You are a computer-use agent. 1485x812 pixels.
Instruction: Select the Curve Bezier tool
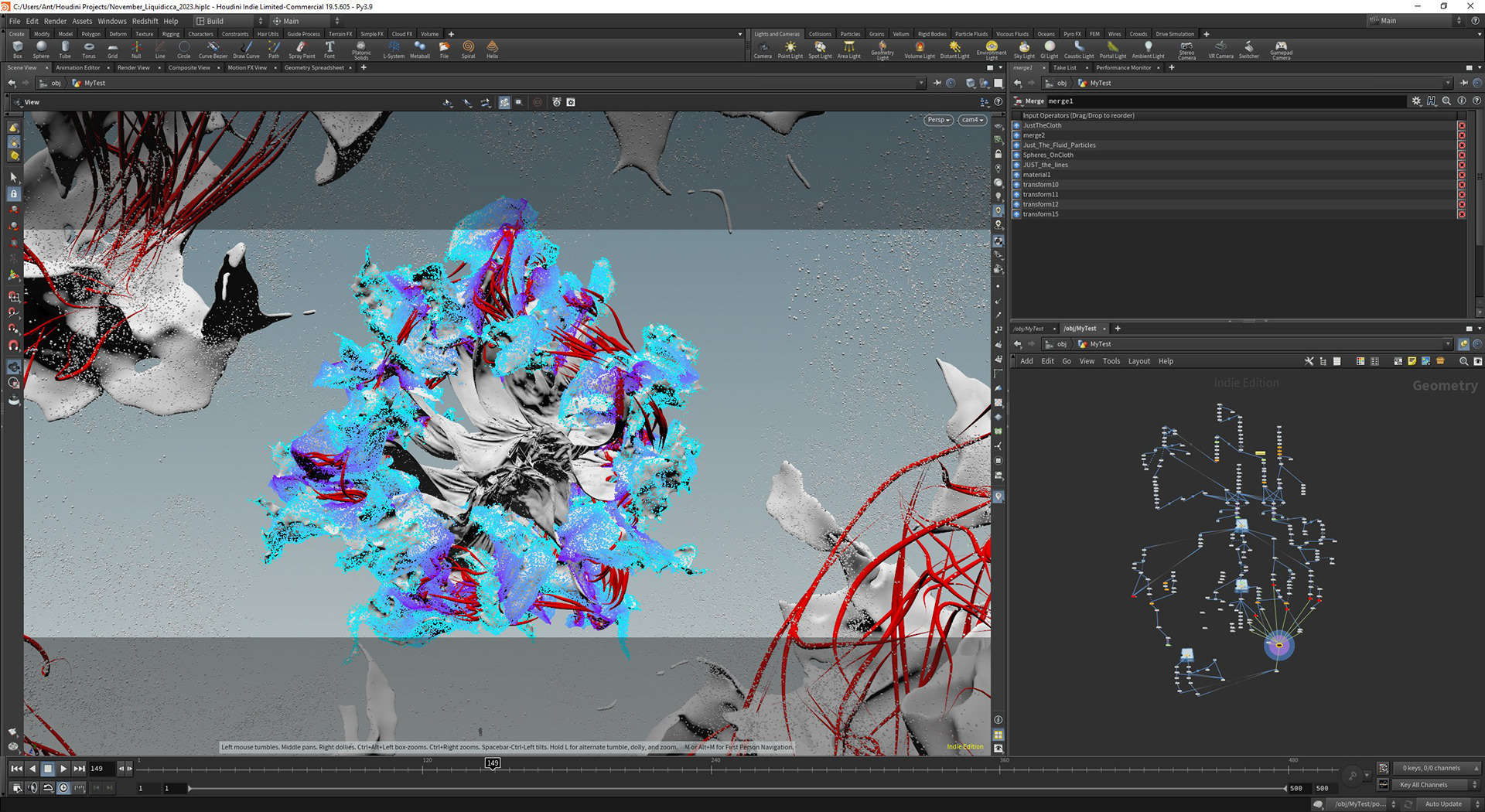click(x=213, y=49)
